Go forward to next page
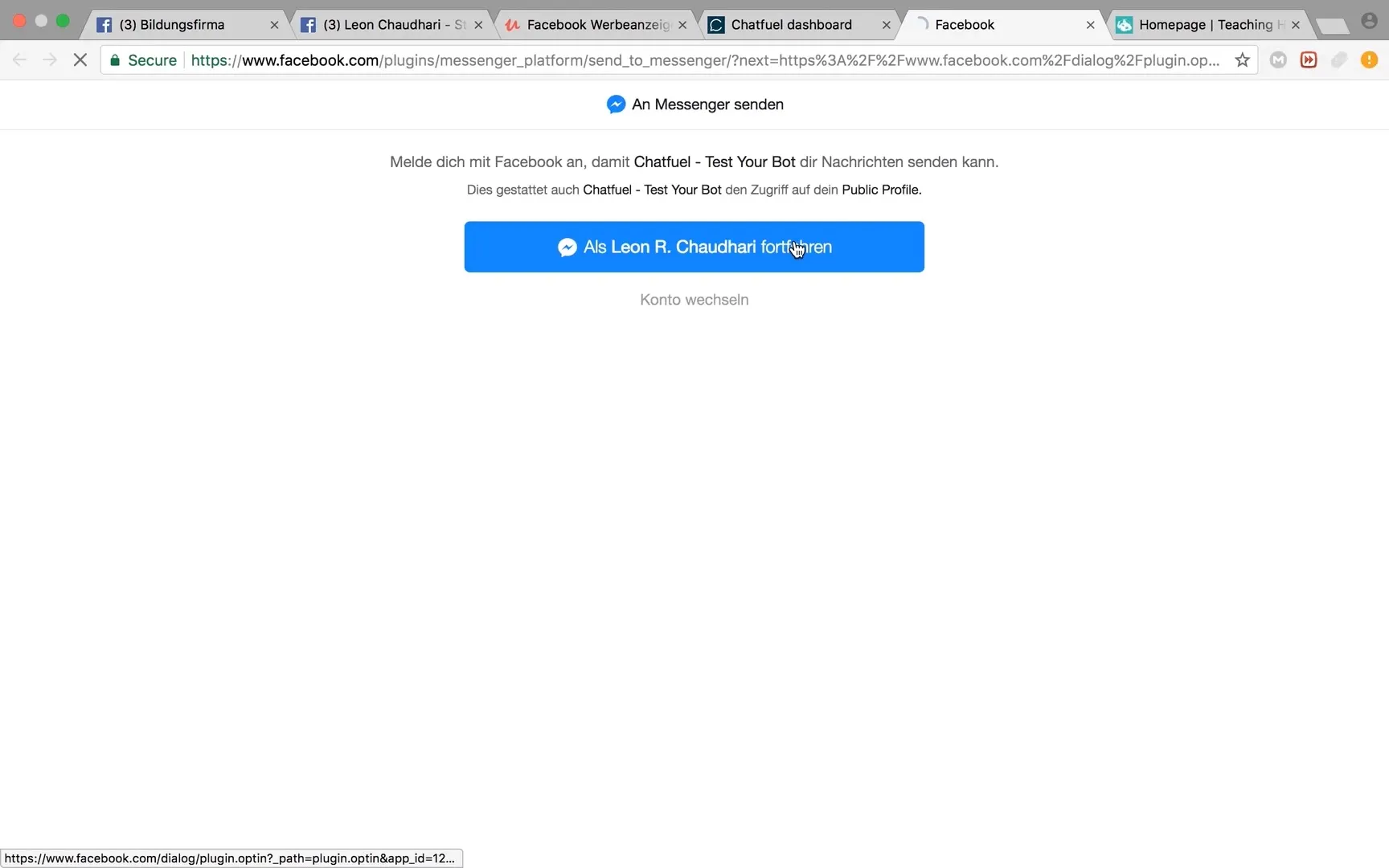 click(50, 60)
